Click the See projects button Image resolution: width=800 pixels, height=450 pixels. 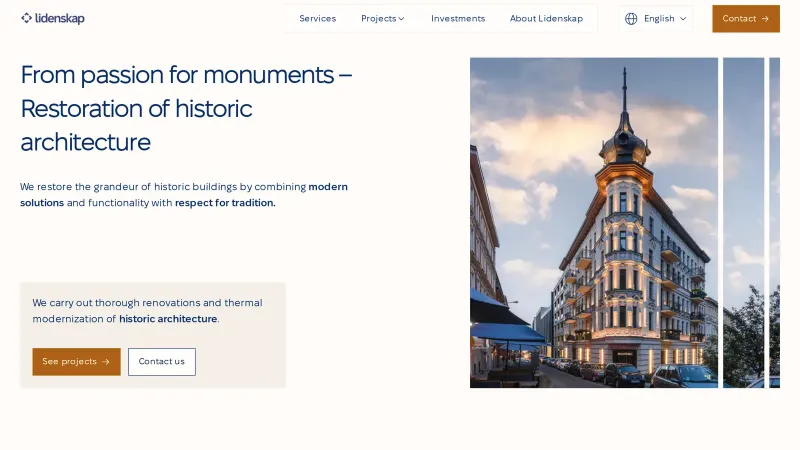[76, 362]
